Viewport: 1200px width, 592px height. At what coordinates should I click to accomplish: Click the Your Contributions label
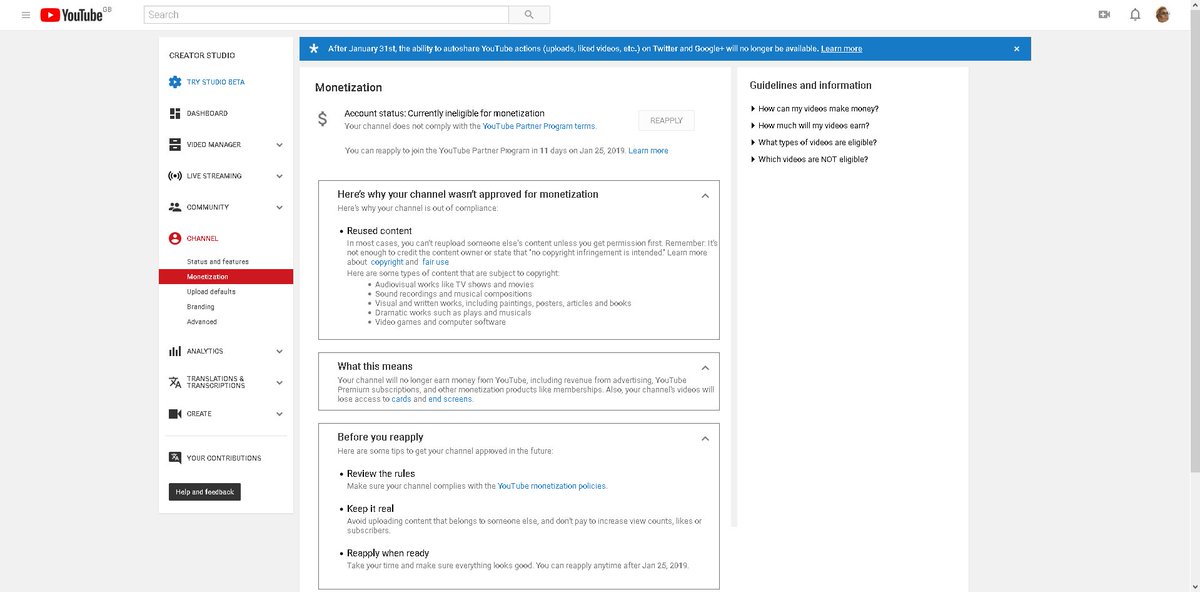[224, 458]
